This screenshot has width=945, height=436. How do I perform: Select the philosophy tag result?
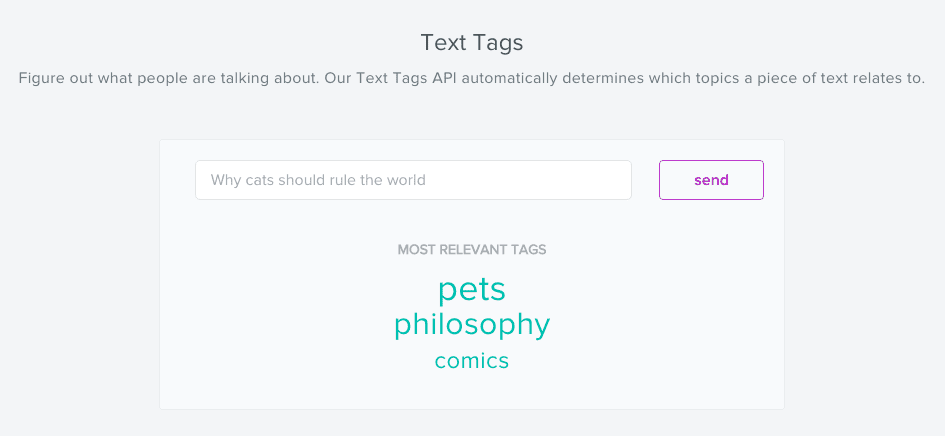pyautogui.click(x=472, y=325)
